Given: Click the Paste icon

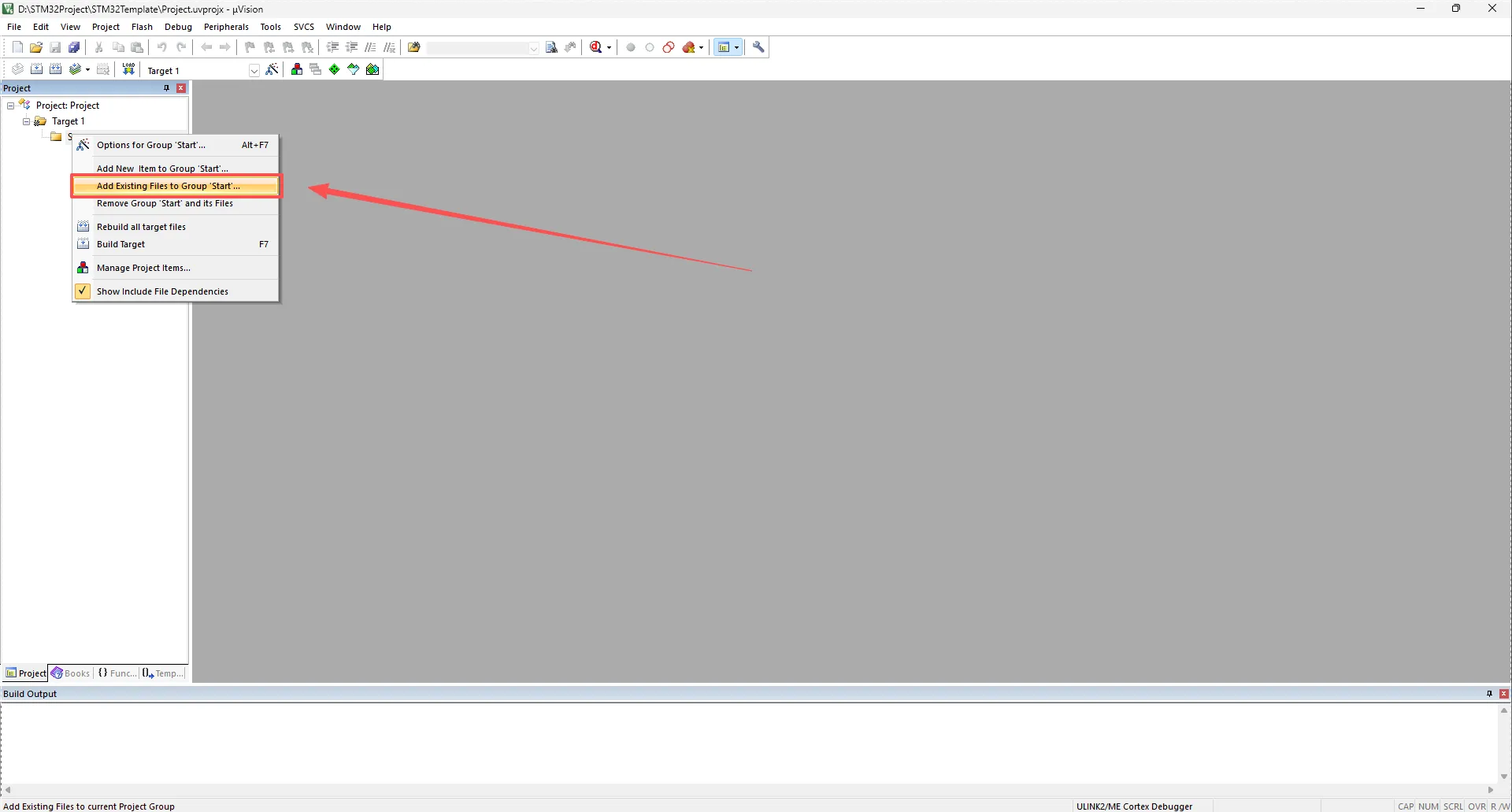Looking at the screenshot, I should point(137,47).
